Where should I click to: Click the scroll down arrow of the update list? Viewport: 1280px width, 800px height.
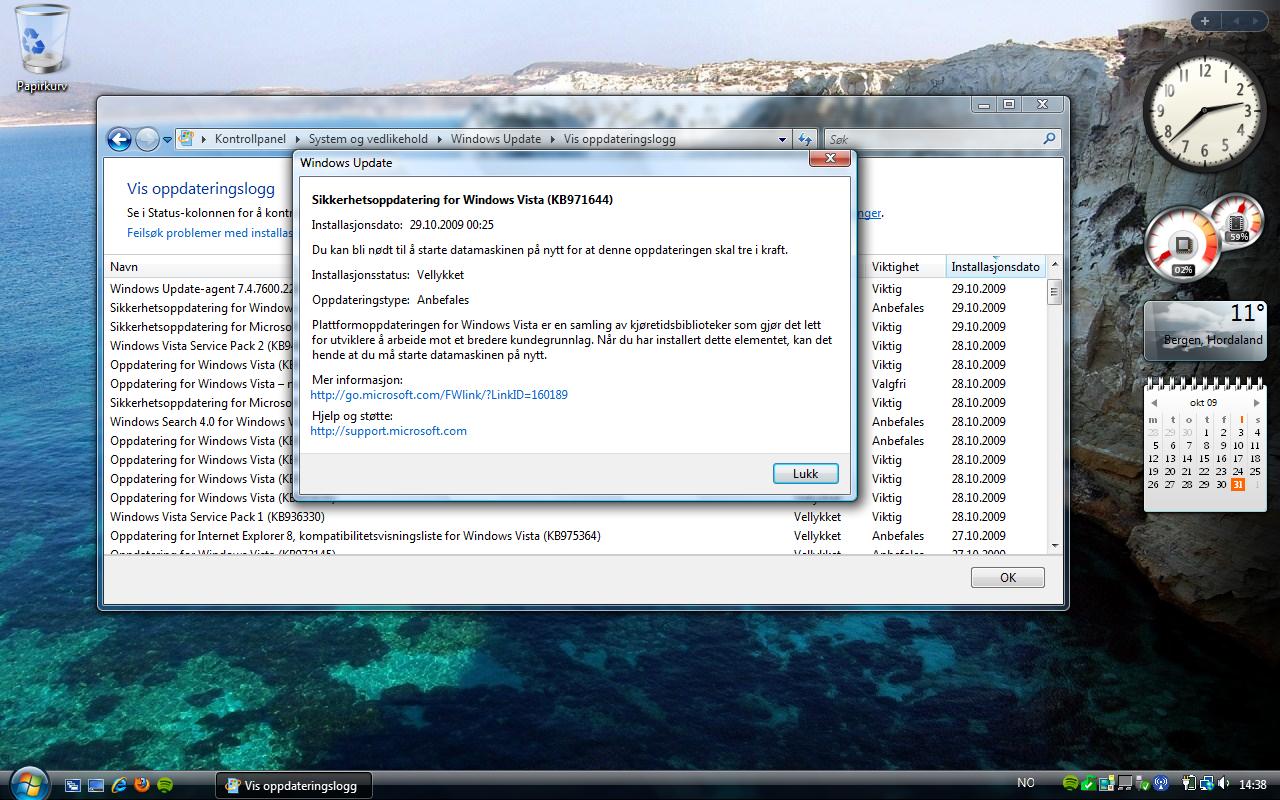[x=1053, y=545]
